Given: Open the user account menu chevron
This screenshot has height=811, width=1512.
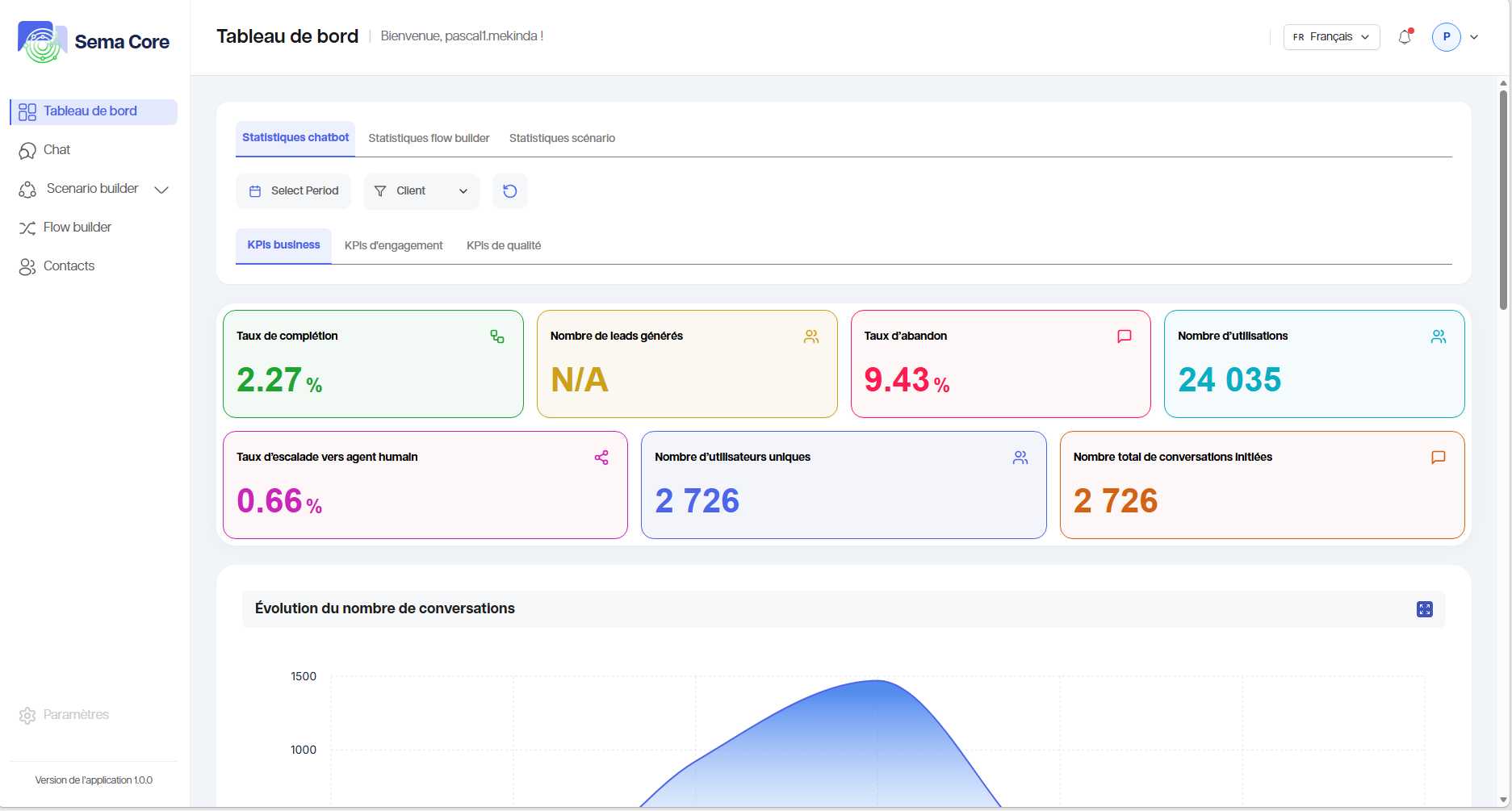Looking at the screenshot, I should pyautogui.click(x=1474, y=37).
